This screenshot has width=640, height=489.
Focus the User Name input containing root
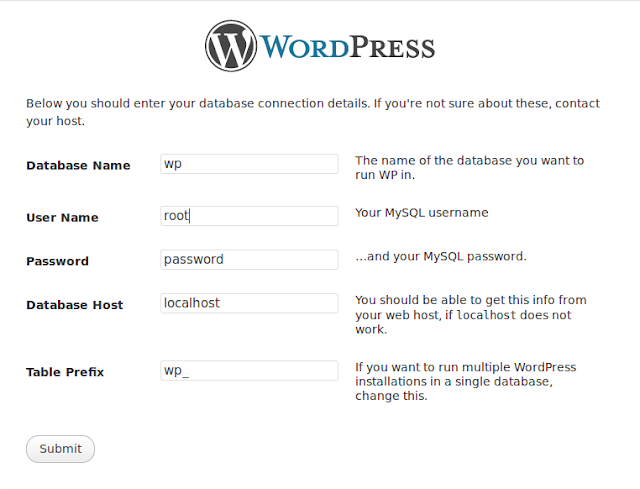click(x=249, y=216)
